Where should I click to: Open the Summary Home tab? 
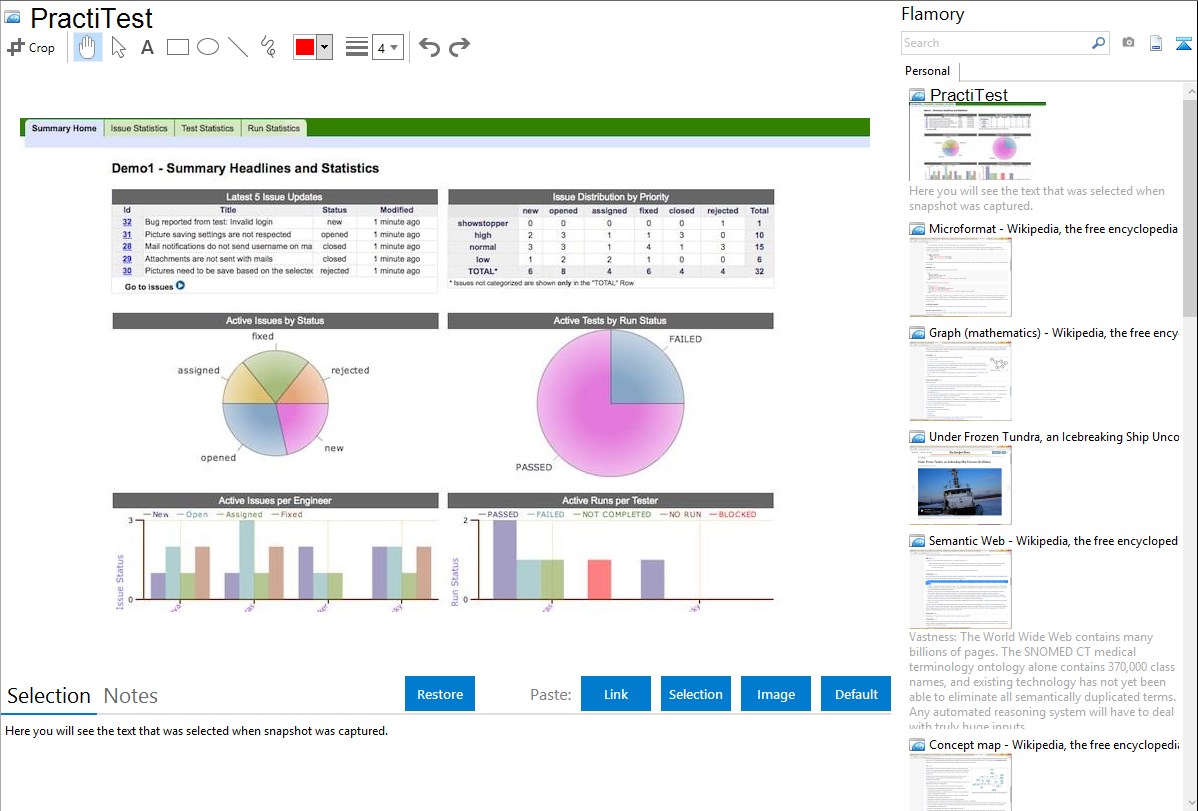[64, 128]
